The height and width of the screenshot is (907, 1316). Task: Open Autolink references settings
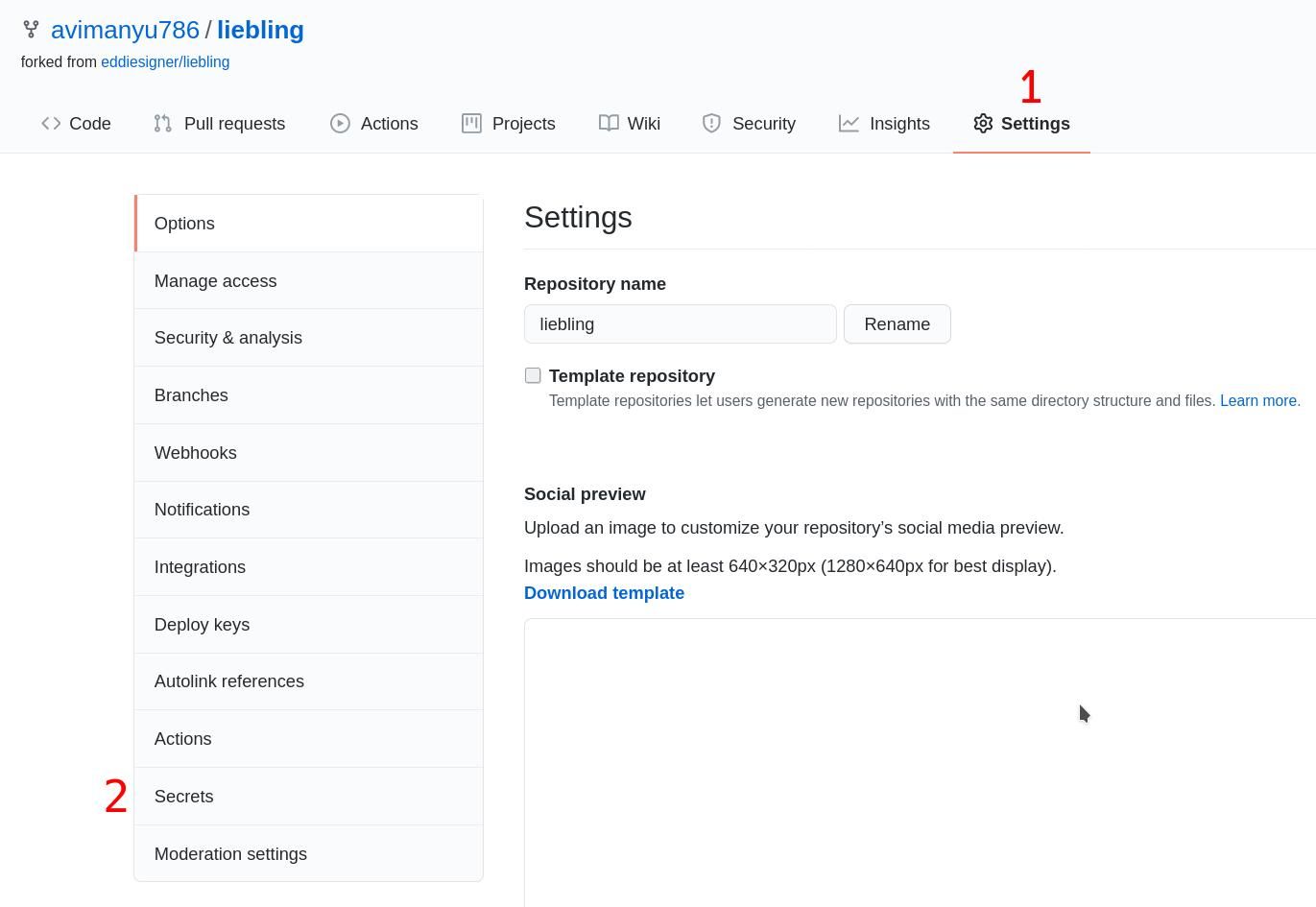[308, 681]
